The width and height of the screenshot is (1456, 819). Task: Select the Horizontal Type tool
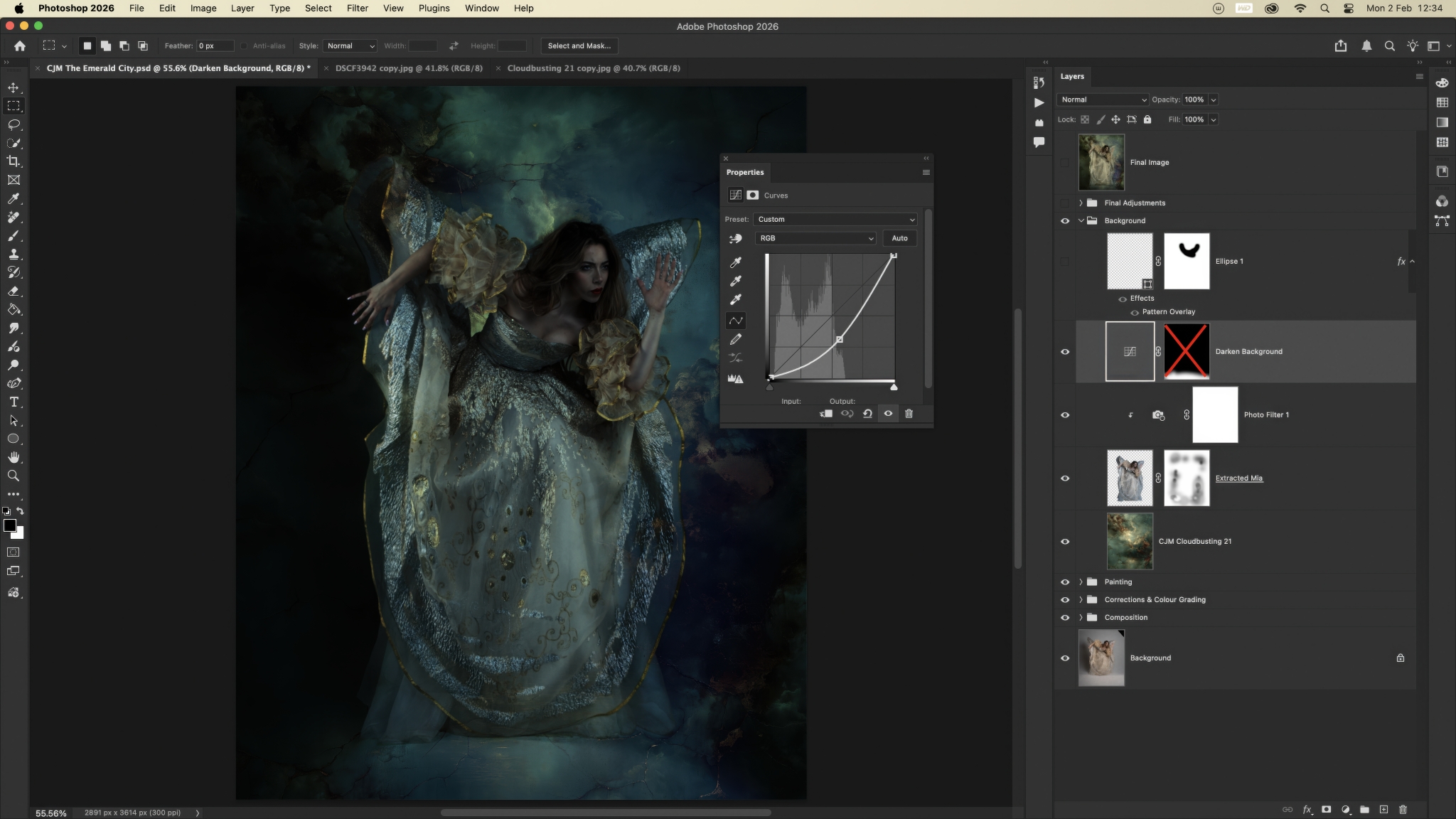(x=14, y=402)
